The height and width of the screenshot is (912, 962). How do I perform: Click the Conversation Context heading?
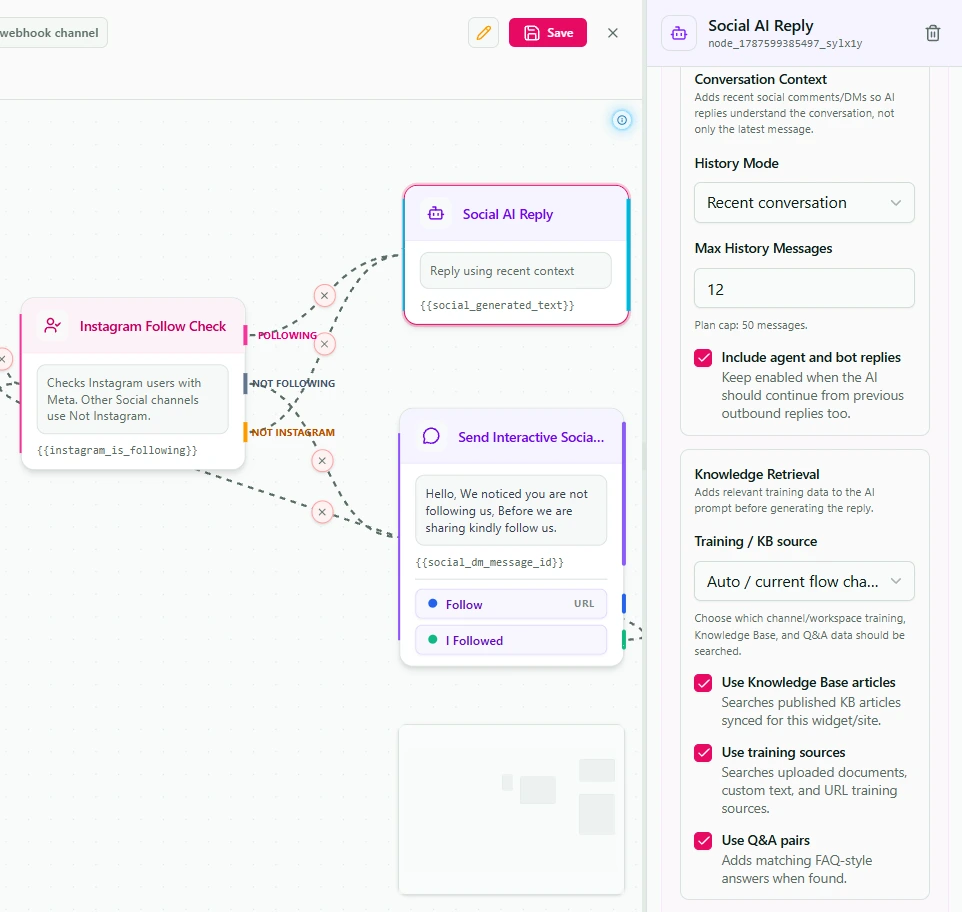click(760, 79)
